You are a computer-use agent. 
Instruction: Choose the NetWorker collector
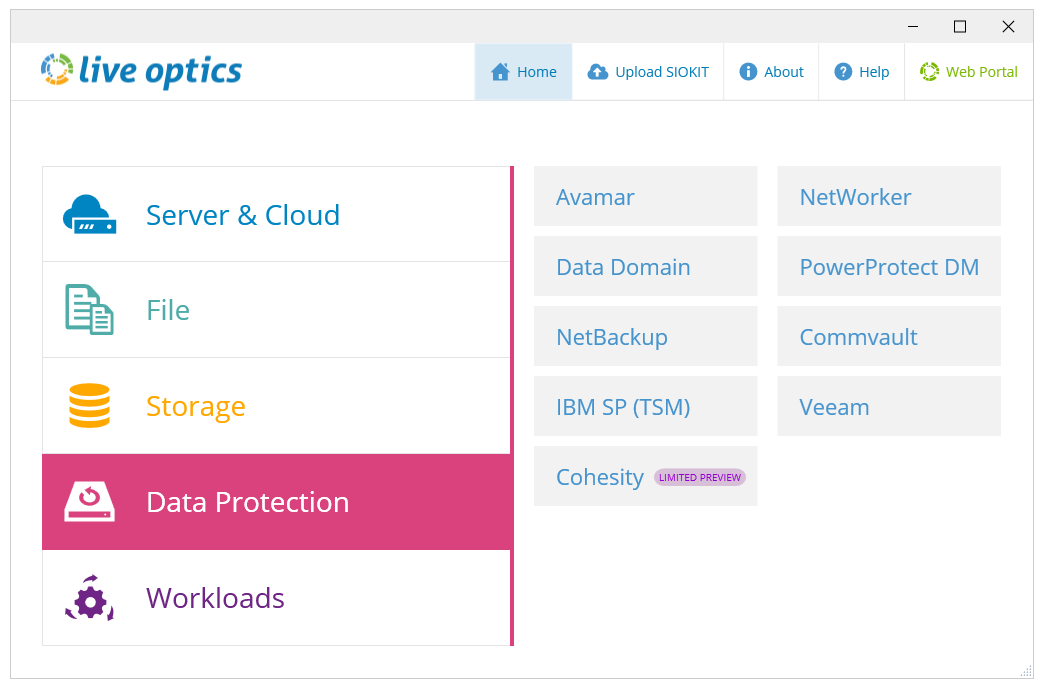pyautogui.click(x=889, y=196)
